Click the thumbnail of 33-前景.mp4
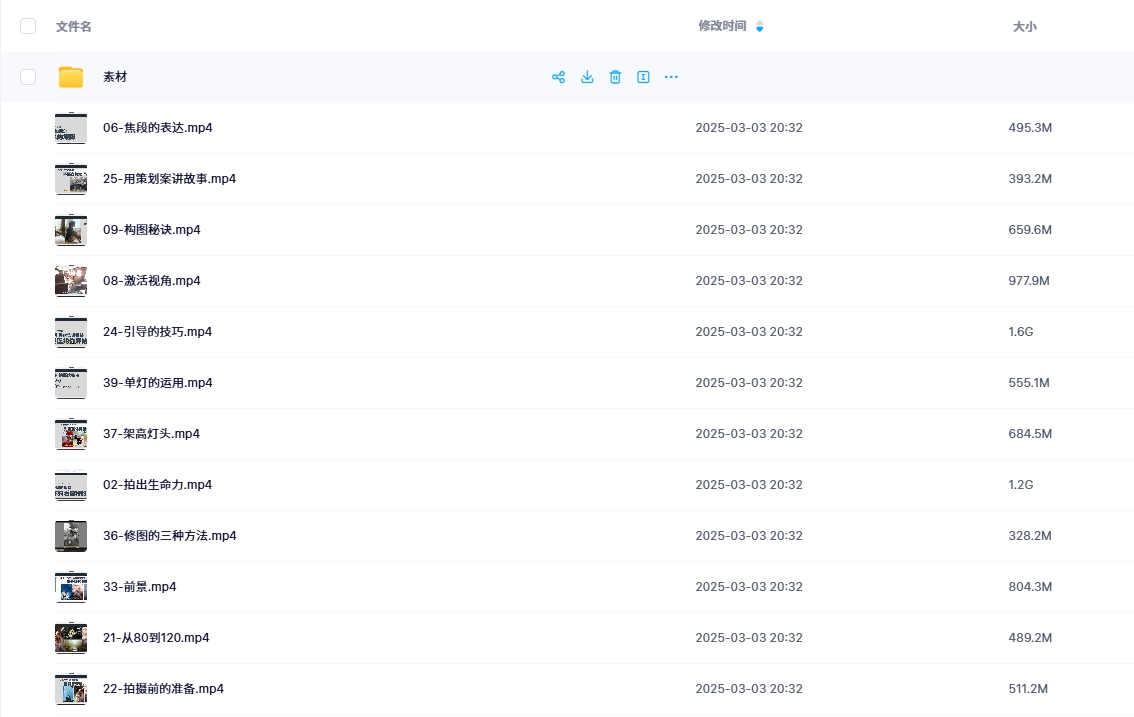1134x717 pixels. [x=71, y=587]
